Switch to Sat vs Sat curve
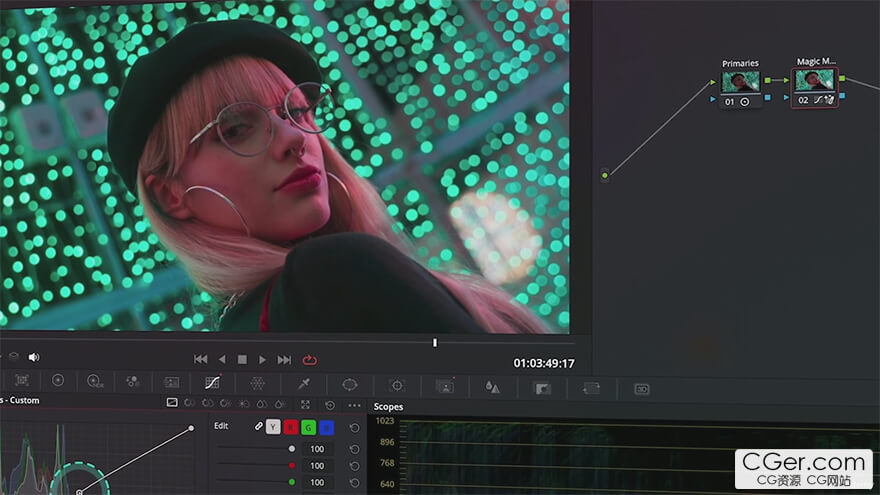Image resolution: width=880 pixels, height=495 pixels. pos(262,404)
